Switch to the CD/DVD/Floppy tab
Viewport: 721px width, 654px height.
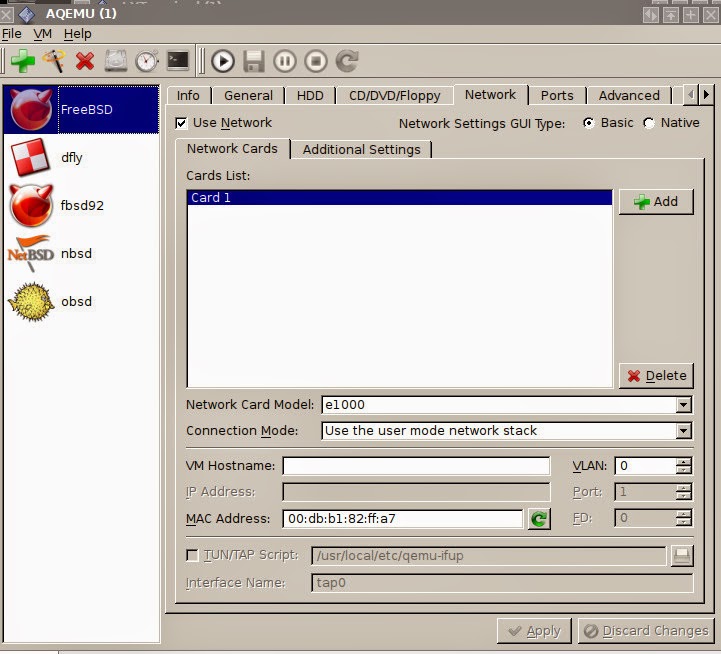click(x=395, y=95)
